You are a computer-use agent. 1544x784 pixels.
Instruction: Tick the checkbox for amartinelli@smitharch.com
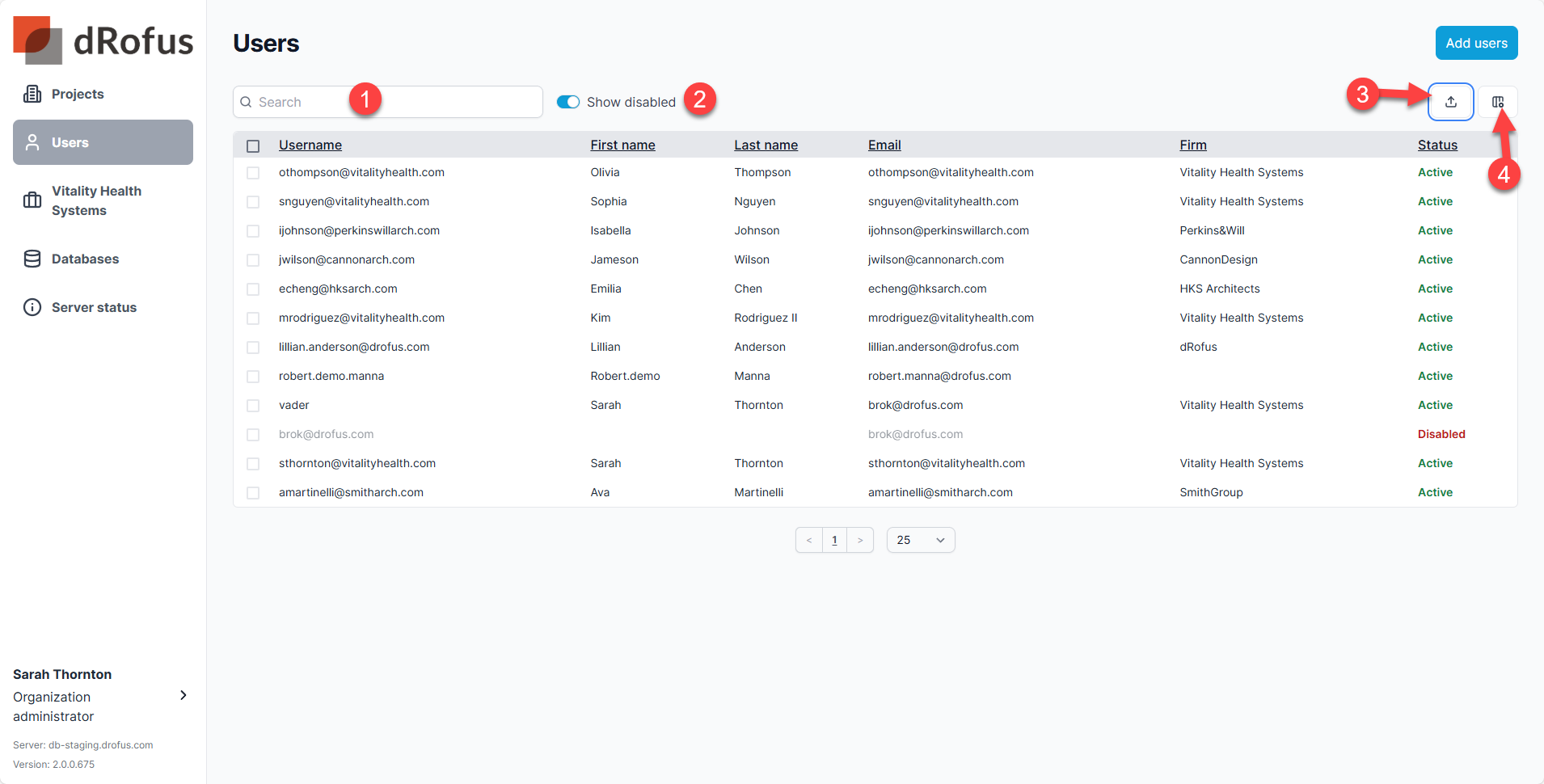253,493
